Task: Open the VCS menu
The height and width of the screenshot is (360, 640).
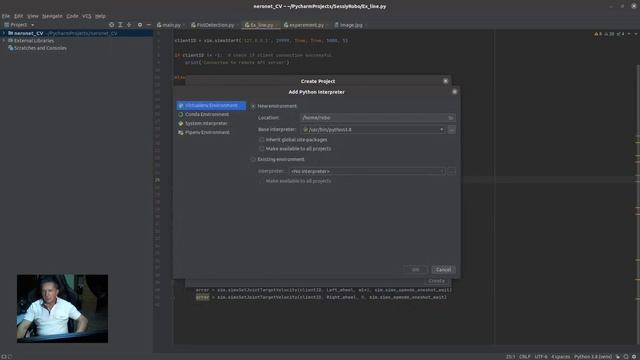Action: [87, 16]
